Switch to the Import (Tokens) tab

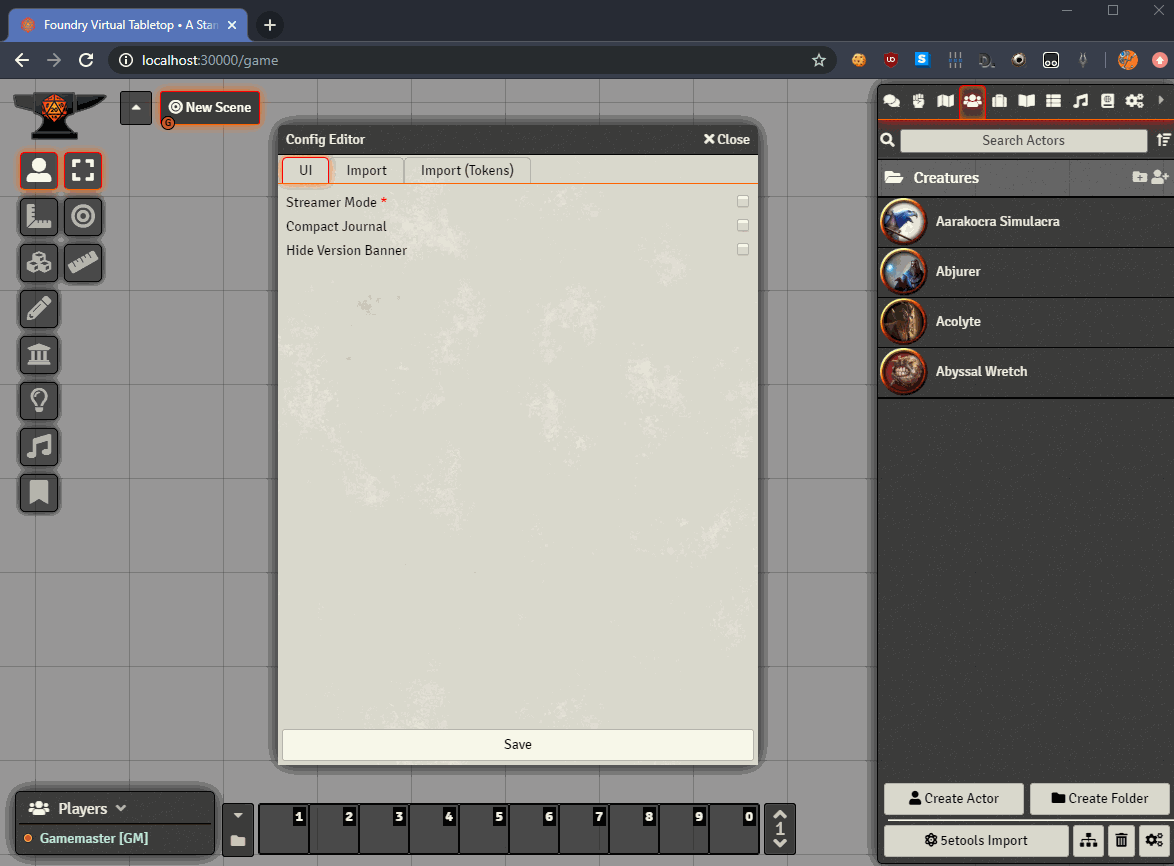pos(467,171)
